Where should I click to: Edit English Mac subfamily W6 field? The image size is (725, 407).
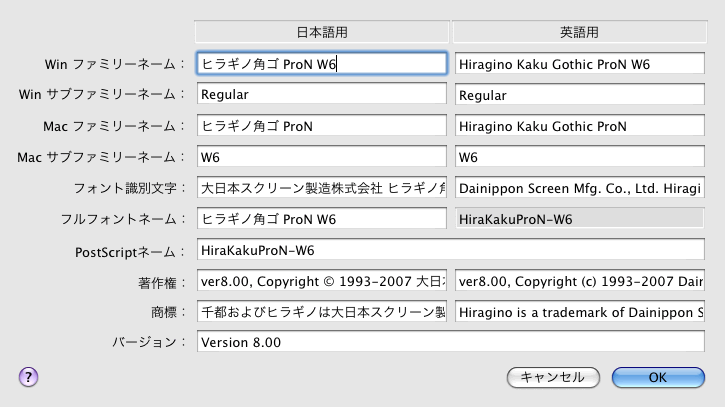580,157
